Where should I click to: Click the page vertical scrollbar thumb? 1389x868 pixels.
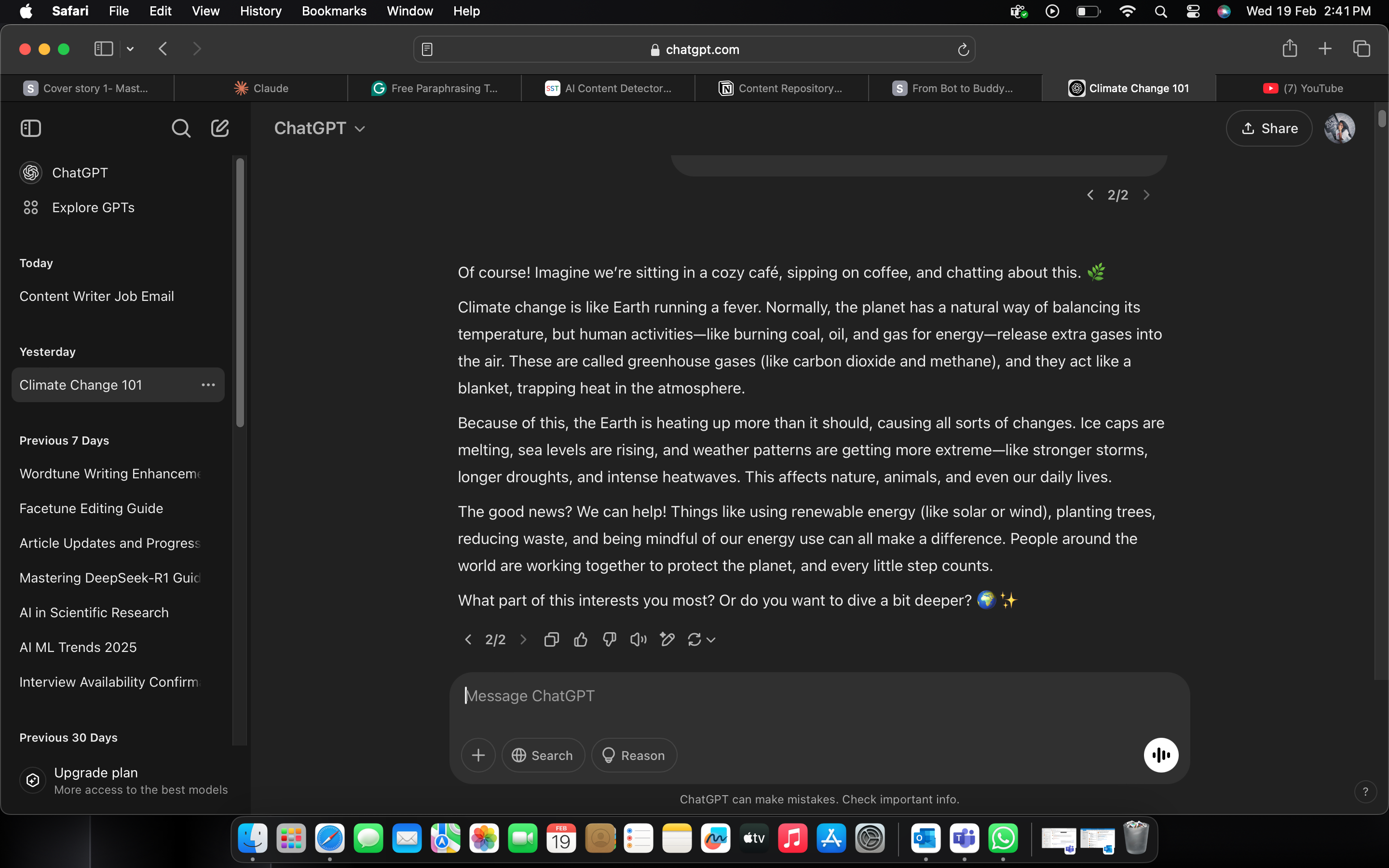point(1382,118)
